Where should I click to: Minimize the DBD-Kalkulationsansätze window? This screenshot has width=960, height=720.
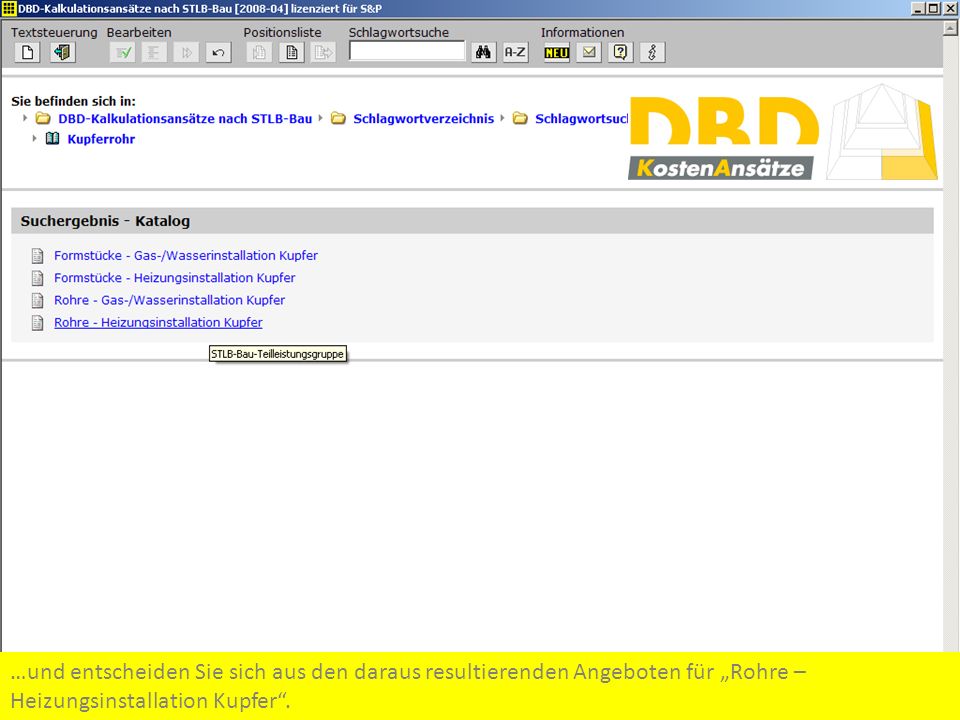click(x=918, y=9)
